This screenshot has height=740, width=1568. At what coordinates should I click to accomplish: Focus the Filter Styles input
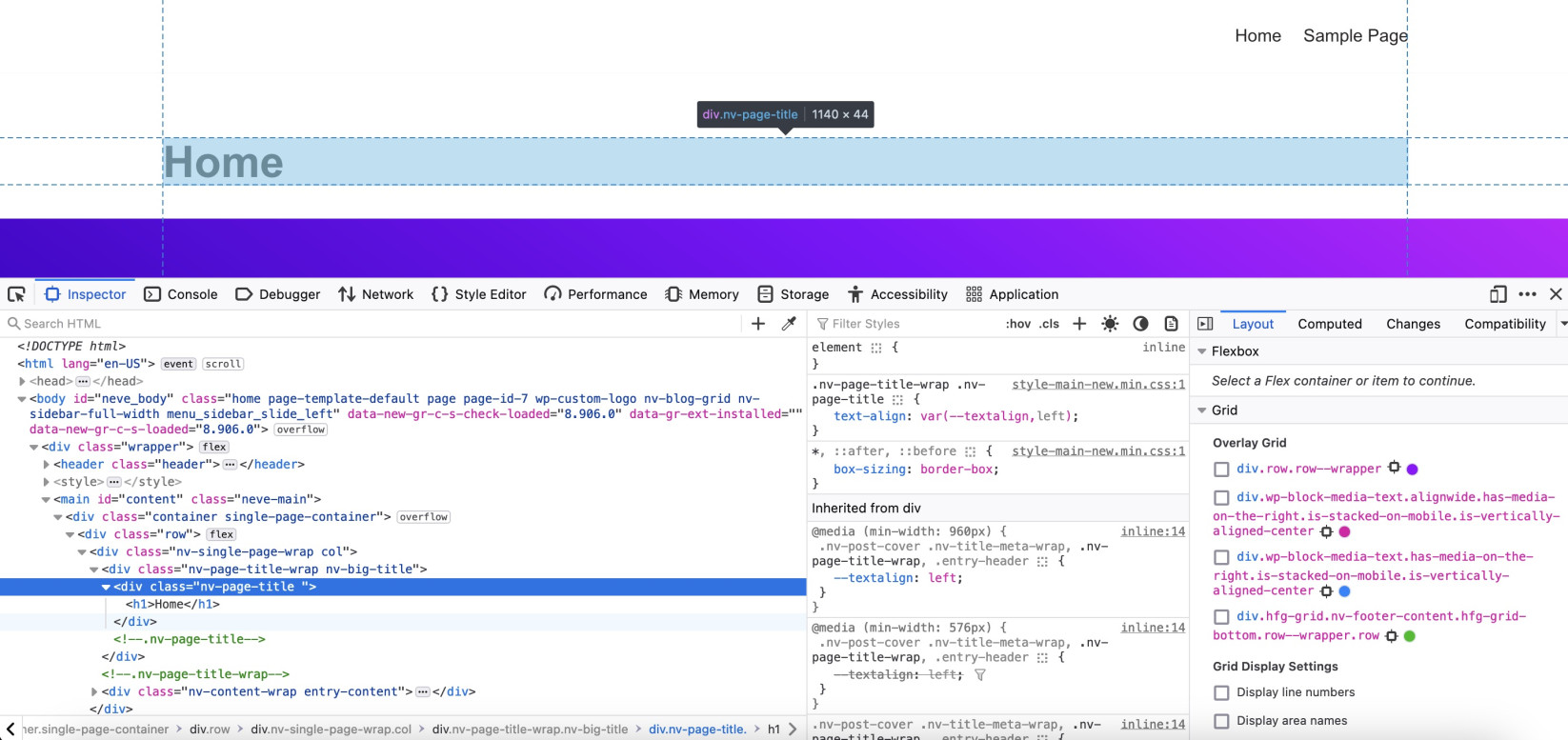pyautogui.click(x=905, y=324)
